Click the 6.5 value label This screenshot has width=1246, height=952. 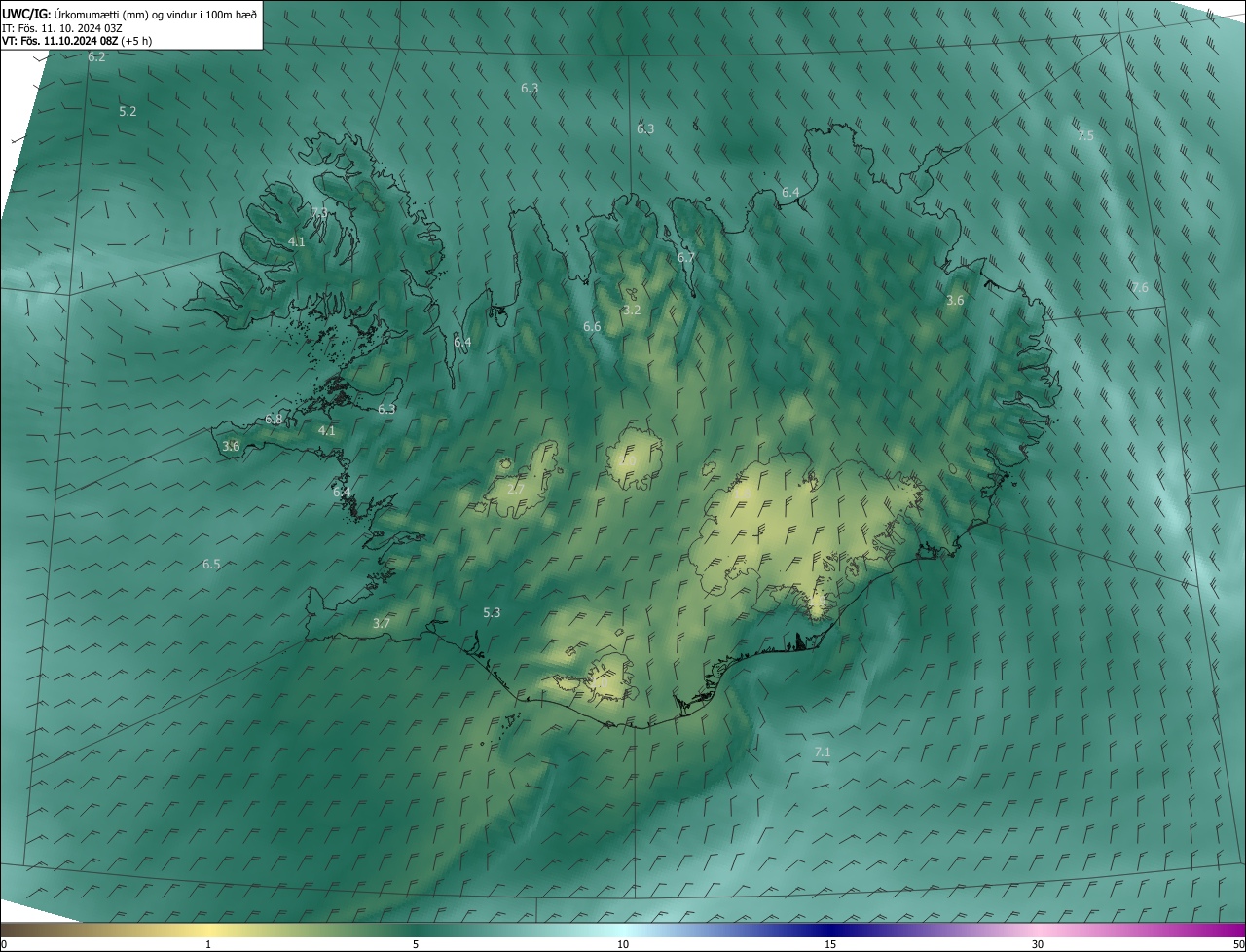pyautogui.click(x=211, y=565)
